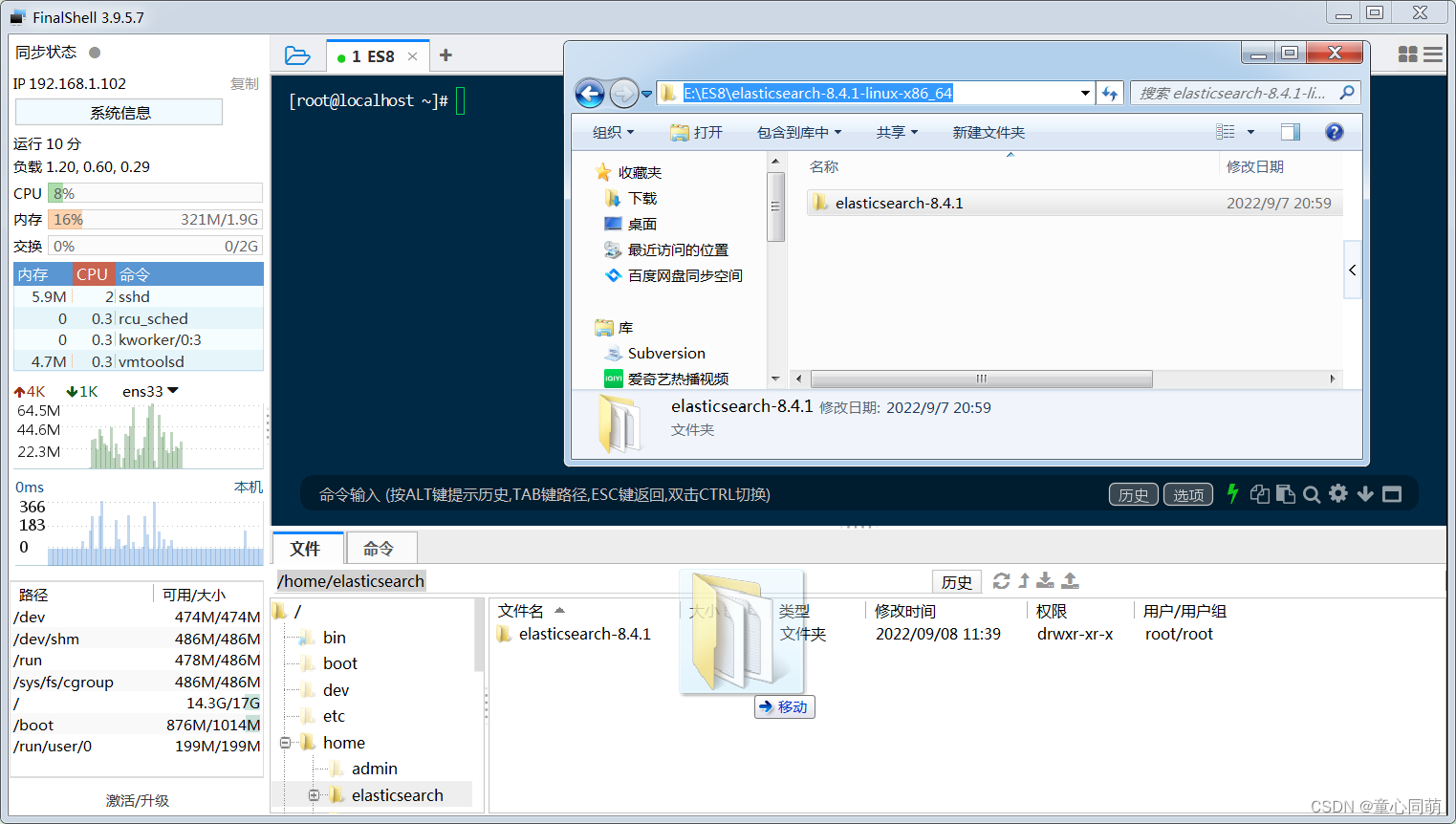
Task: Select the admin folder in remote tree
Action: 374,769
